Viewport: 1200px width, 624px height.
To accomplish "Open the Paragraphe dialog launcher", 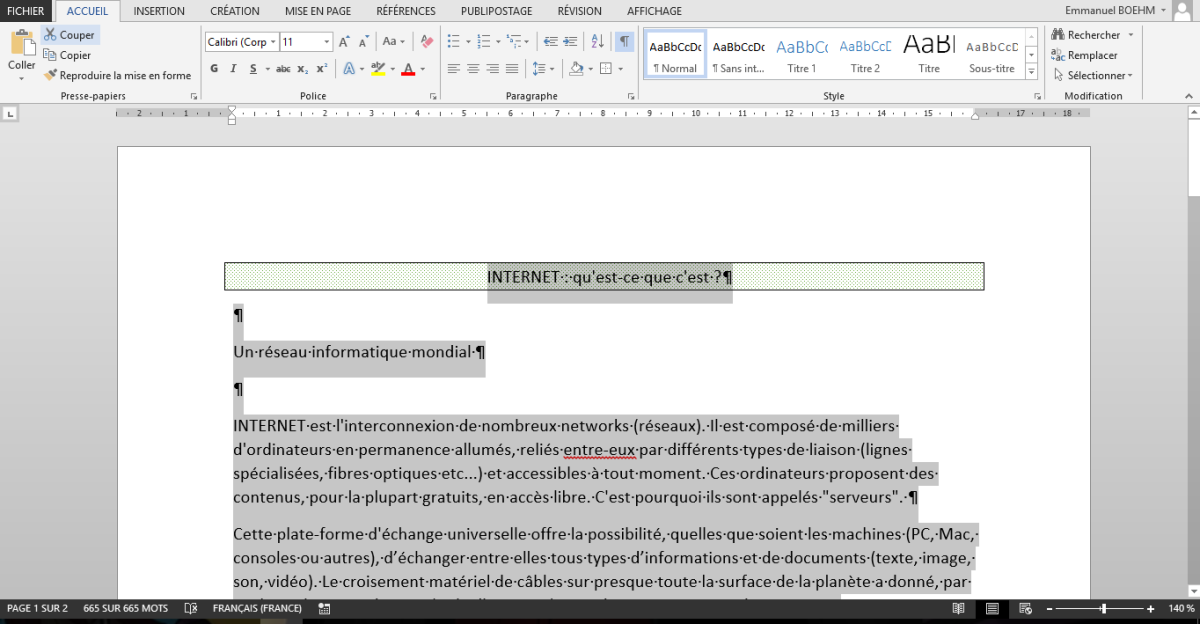I will tap(631, 96).
